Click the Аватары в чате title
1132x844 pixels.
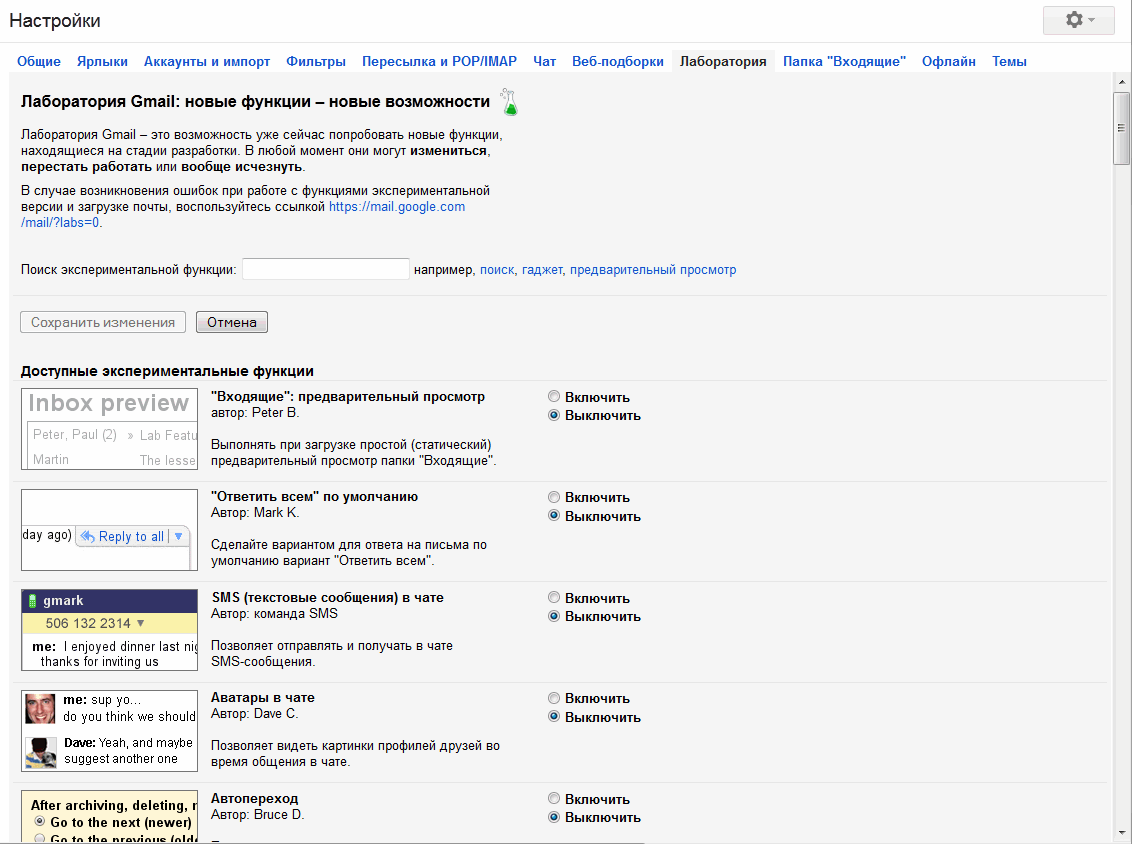pos(263,697)
